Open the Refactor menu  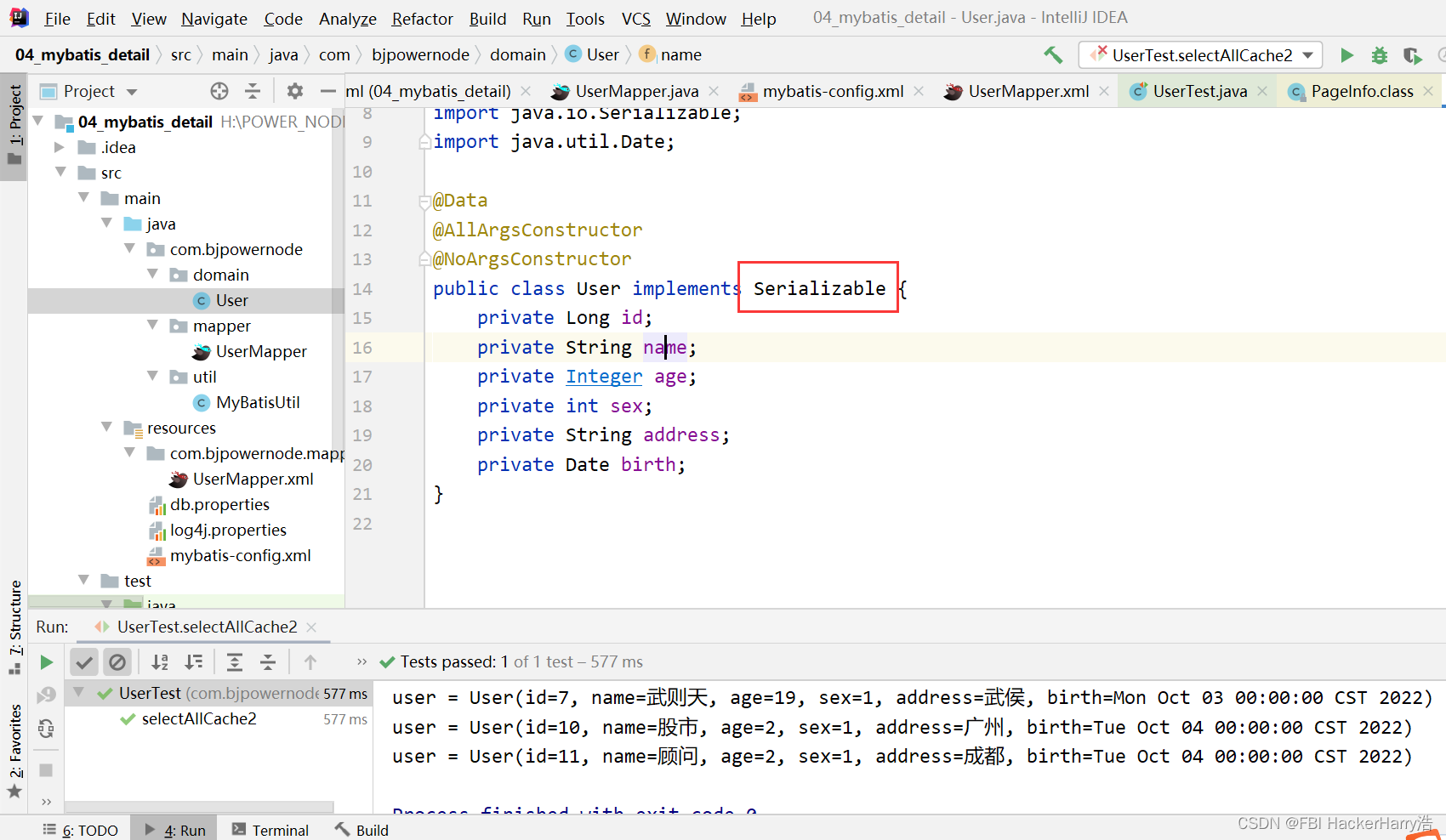[x=422, y=19]
